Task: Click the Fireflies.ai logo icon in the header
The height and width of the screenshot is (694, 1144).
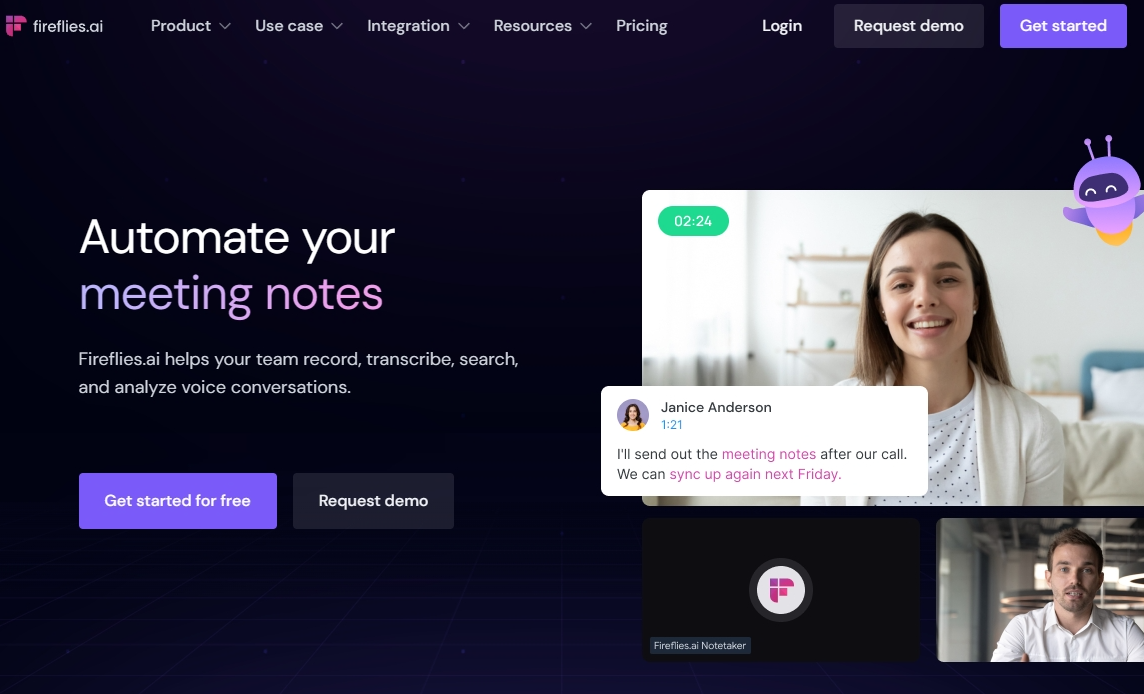Action: [15, 26]
